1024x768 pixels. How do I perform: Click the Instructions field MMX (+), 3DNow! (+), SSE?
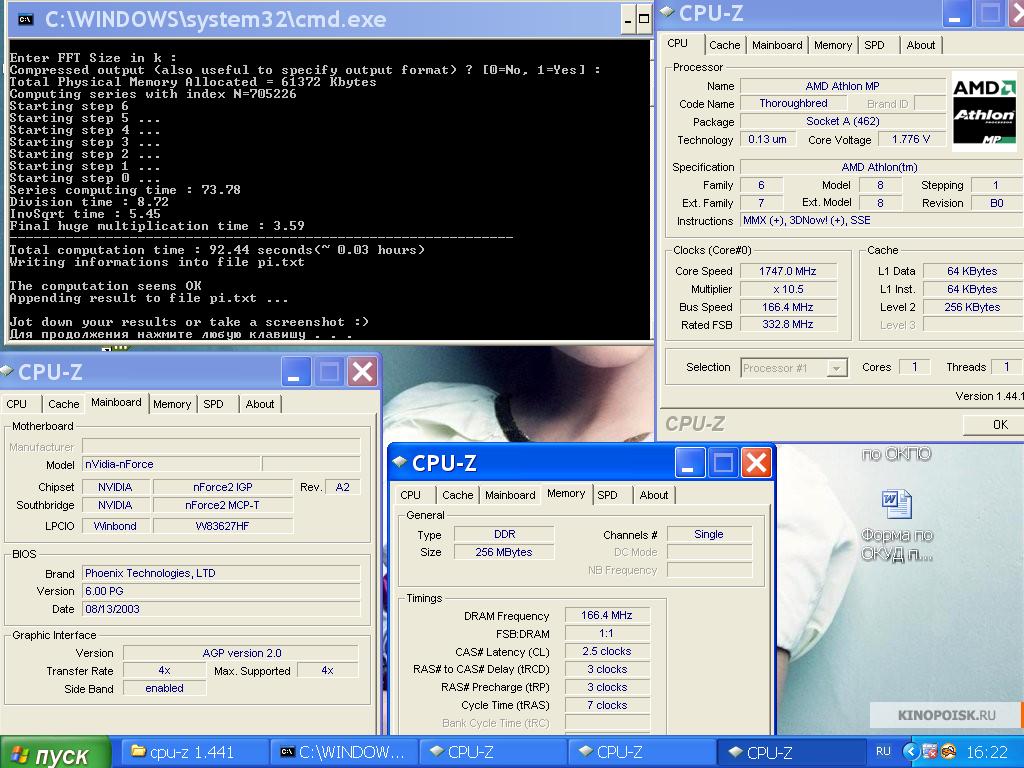882,221
